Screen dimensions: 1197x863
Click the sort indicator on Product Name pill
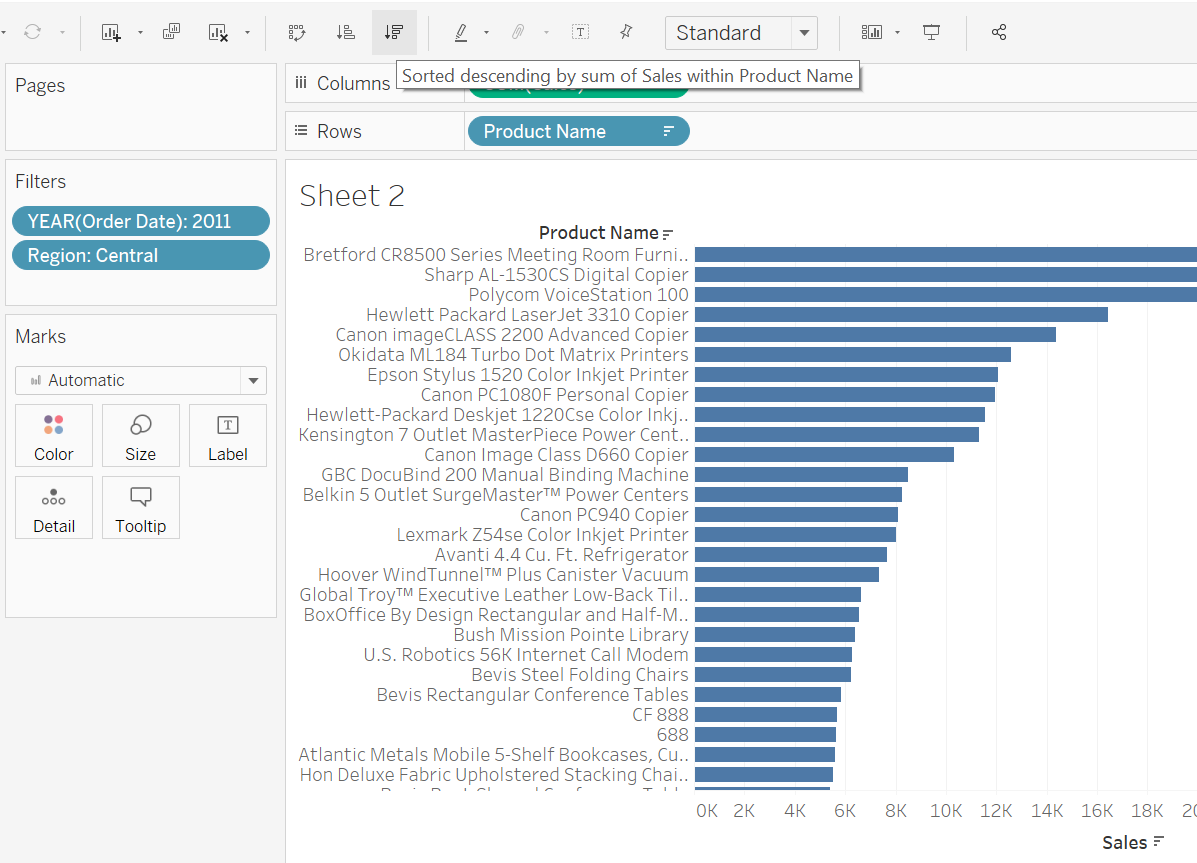click(x=668, y=131)
